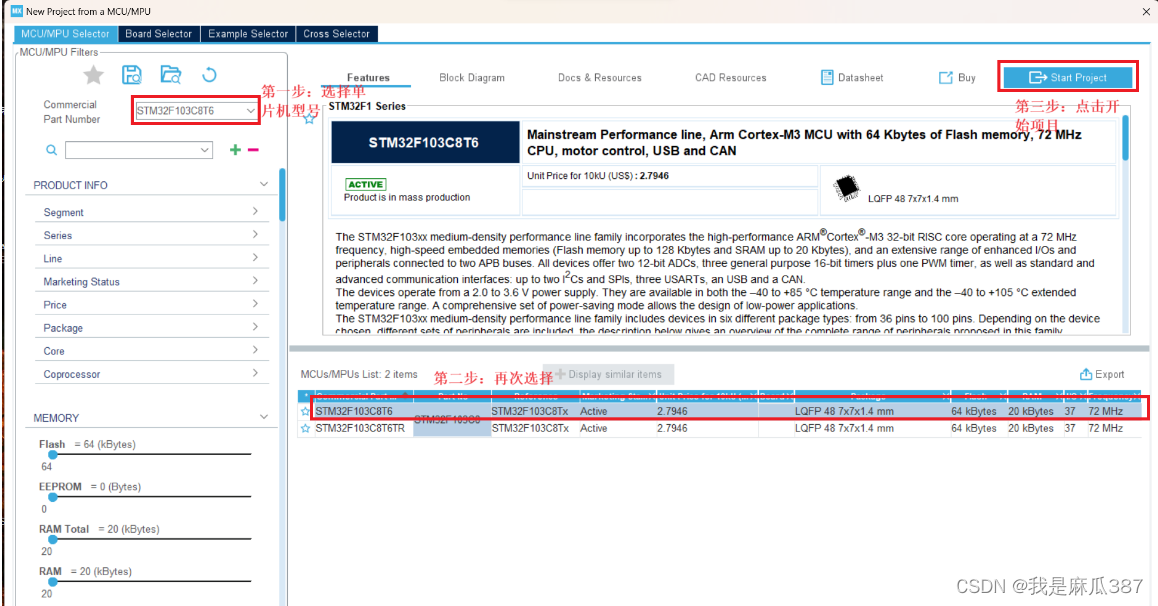The width and height of the screenshot is (1158, 606).
Task: Click the filters panel vertical scrollbar
Action: click(282, 195)
